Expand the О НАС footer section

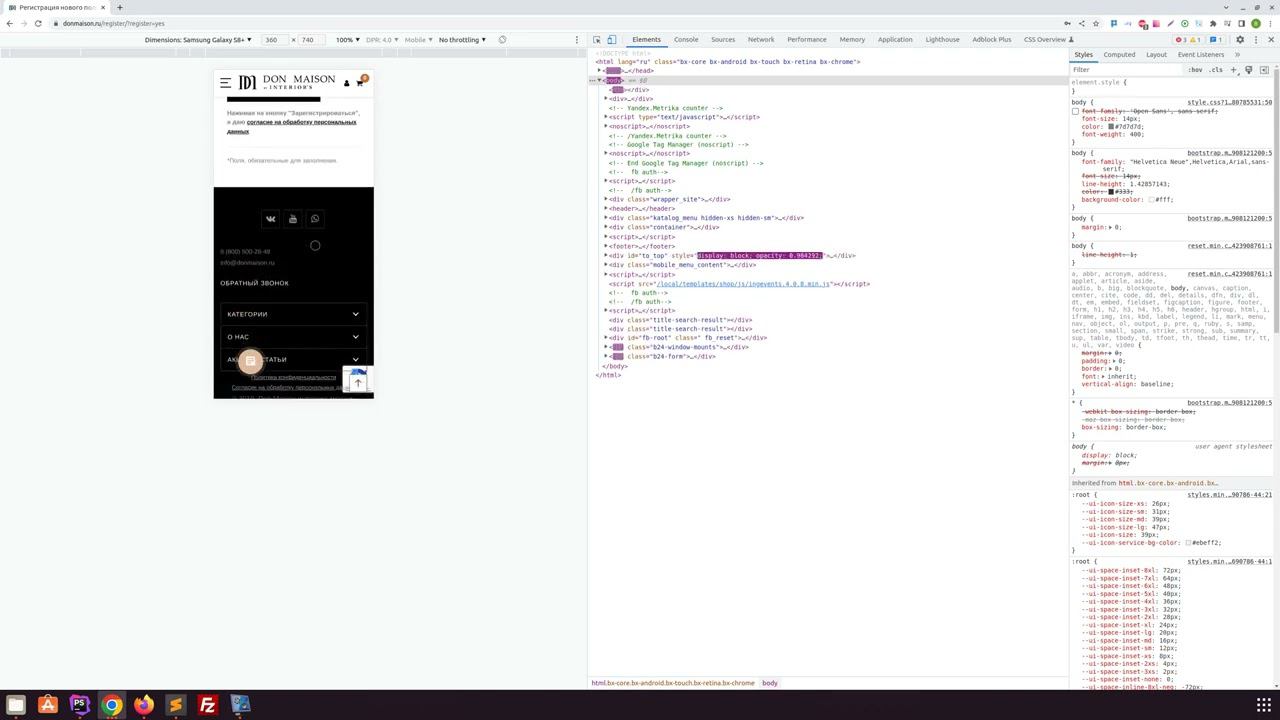tap(292, 337)
